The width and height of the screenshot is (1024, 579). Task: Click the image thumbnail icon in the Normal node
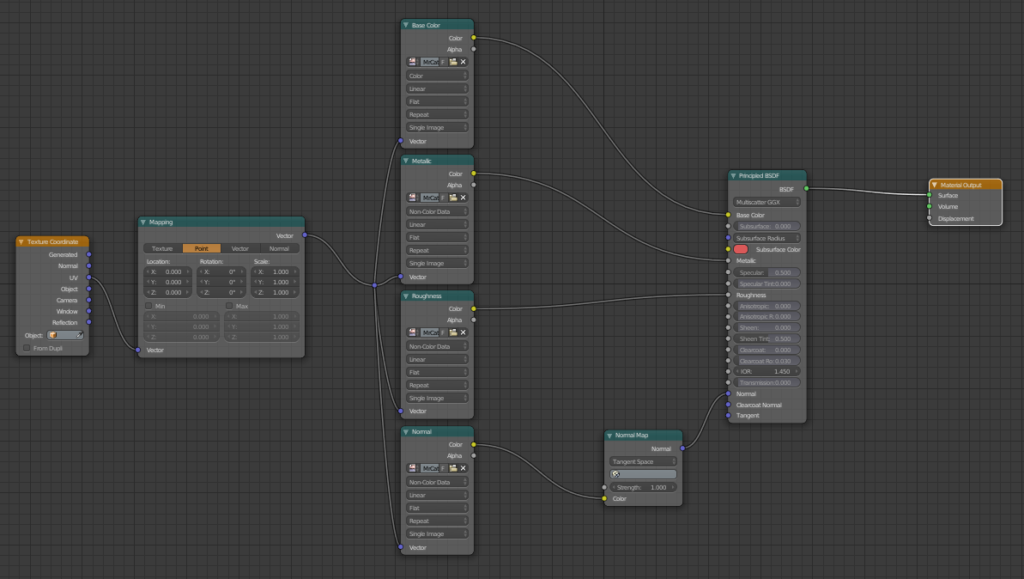click(412, 467)
